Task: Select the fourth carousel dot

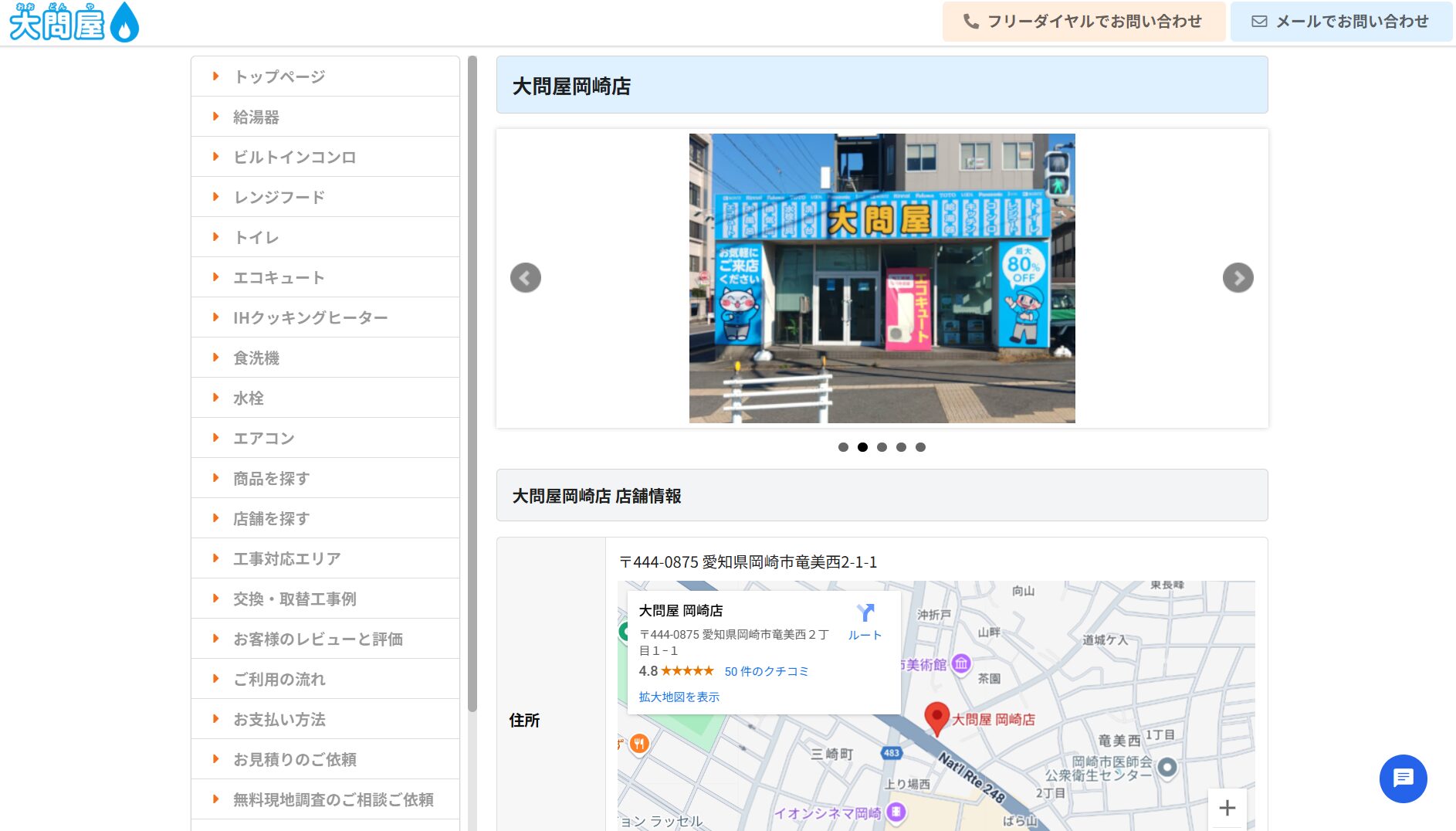Action: (x=901, y=447)
